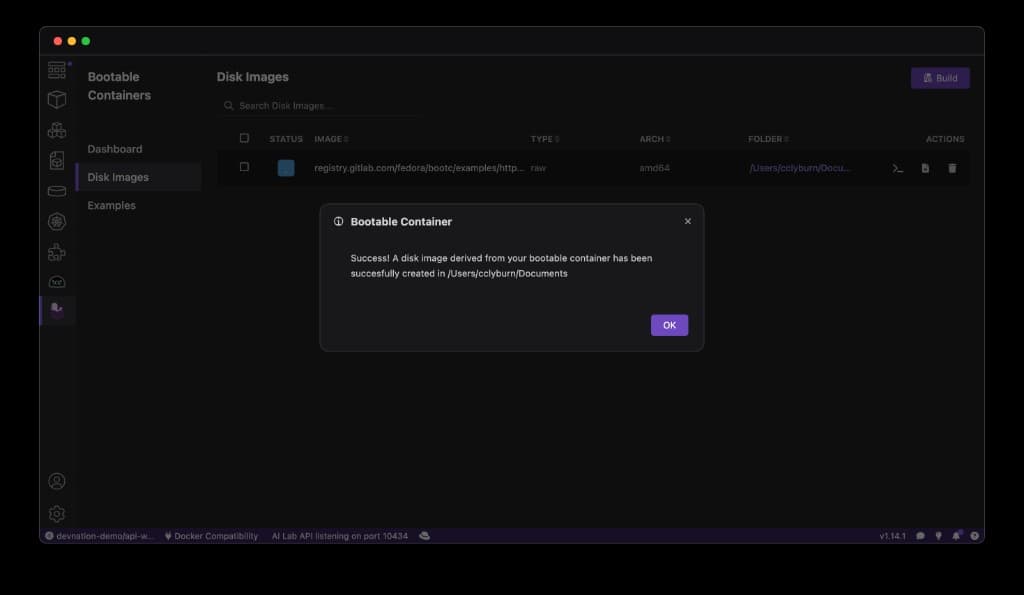This screenshot has height=595, width=1024.
Task: Click OK in the Bootable Container dialog
Action: point(669,325)
